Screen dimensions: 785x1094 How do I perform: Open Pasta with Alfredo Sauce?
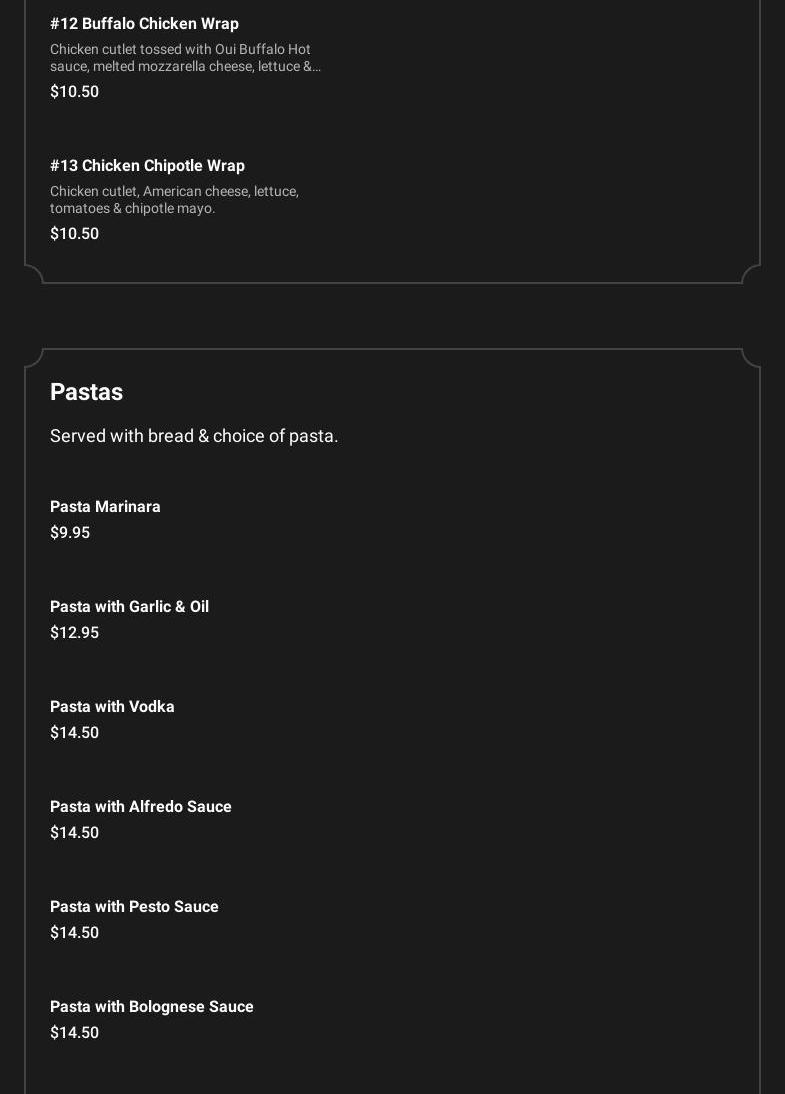pos(140,807)
